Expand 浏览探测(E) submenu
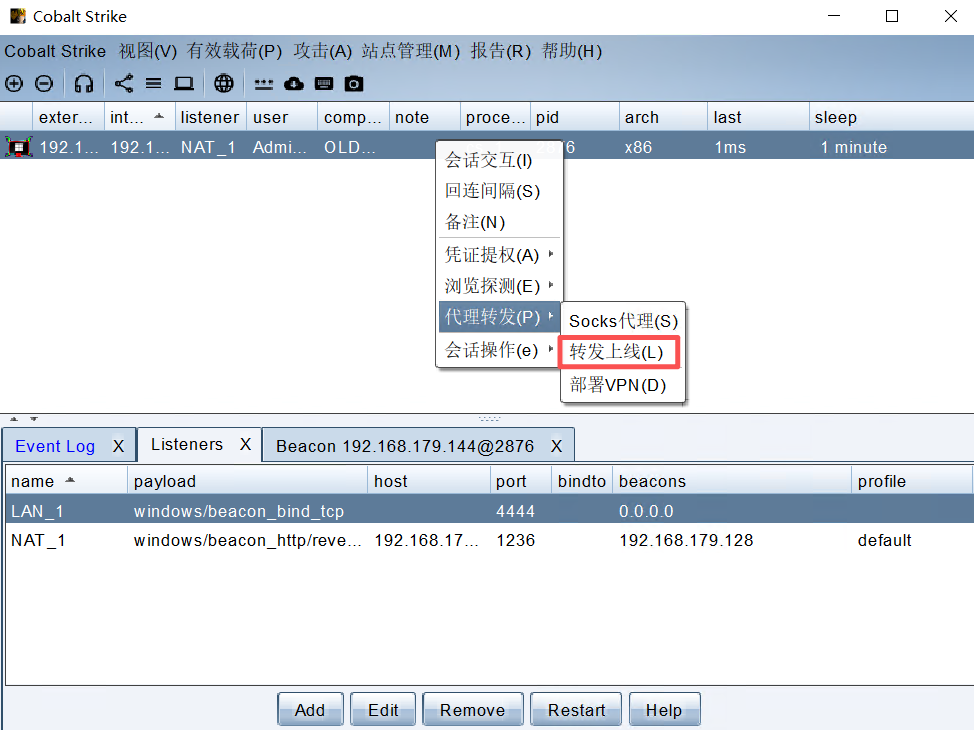This screenshot has width=974, height=730. (499, 286)
